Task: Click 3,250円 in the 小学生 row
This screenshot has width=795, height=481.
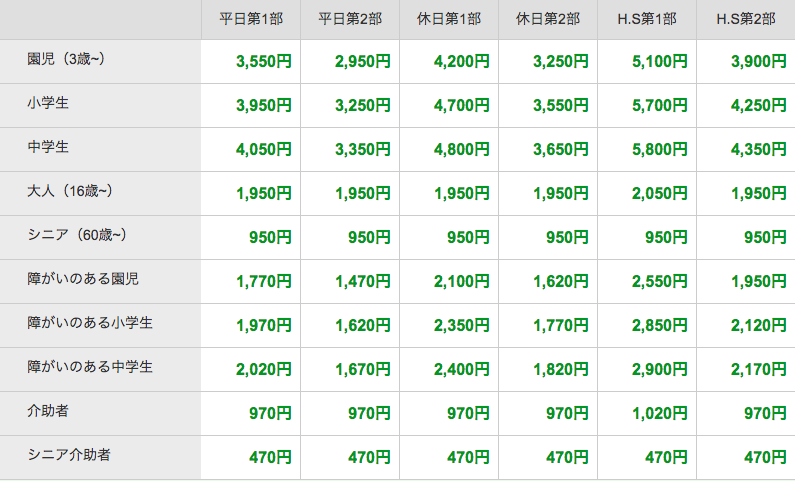Action: (x=363, y=105)
